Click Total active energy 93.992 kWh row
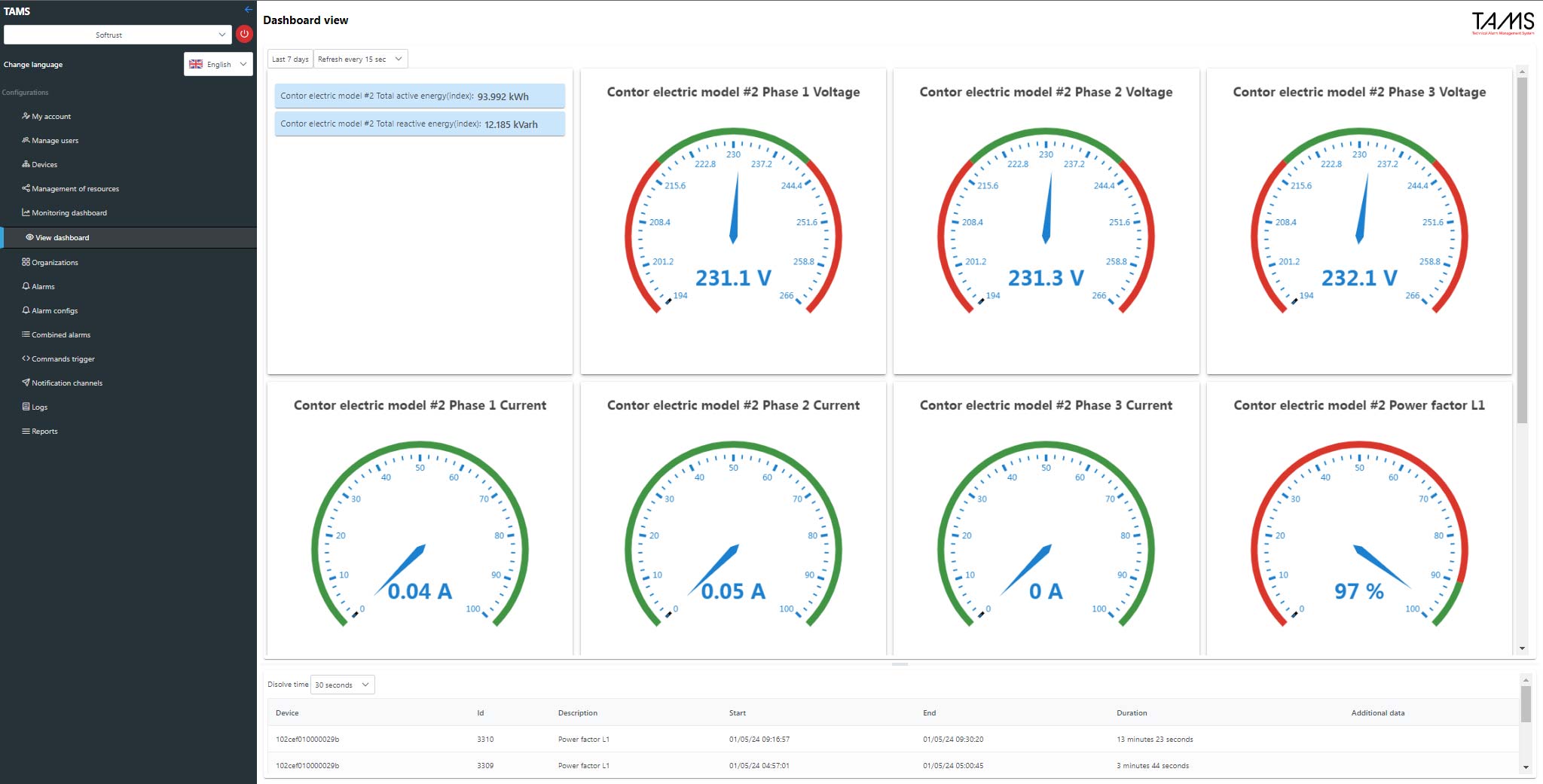Image resolution: width=1543 pixels, height=784 pixels. [420, 96]
